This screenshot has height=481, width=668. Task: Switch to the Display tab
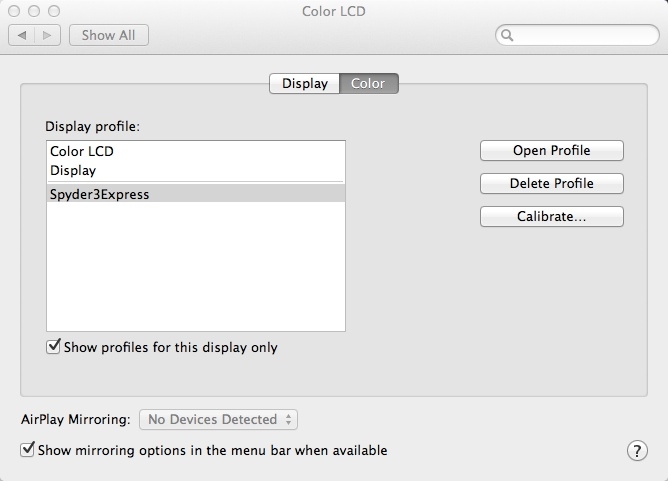305,83
